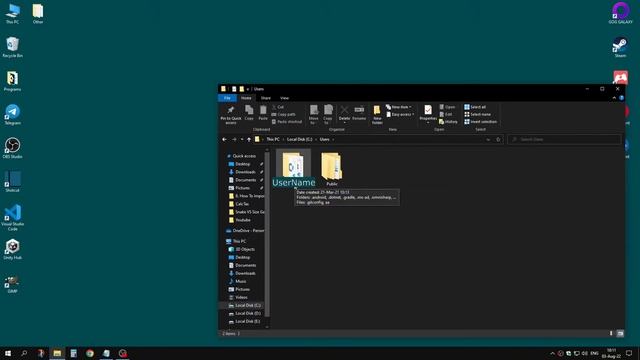
Task: Open the Recycle Bin on the desktop
Action: 12,47
